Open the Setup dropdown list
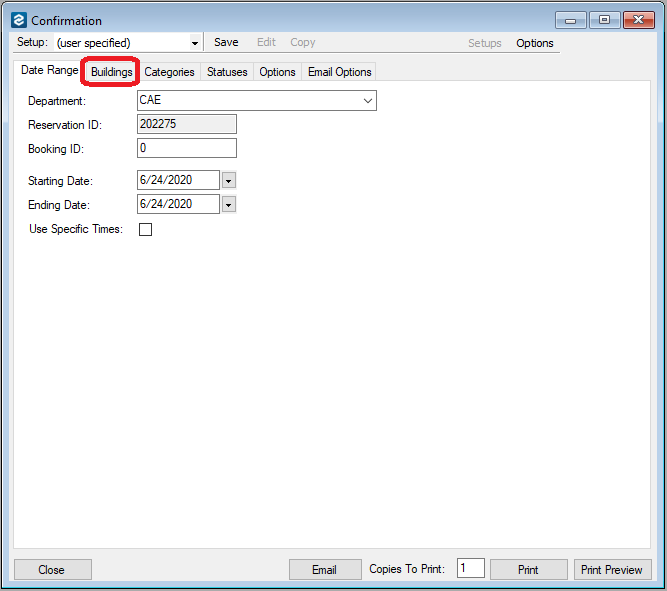This screenshot has width=667, height=591. tap(195, 43)
